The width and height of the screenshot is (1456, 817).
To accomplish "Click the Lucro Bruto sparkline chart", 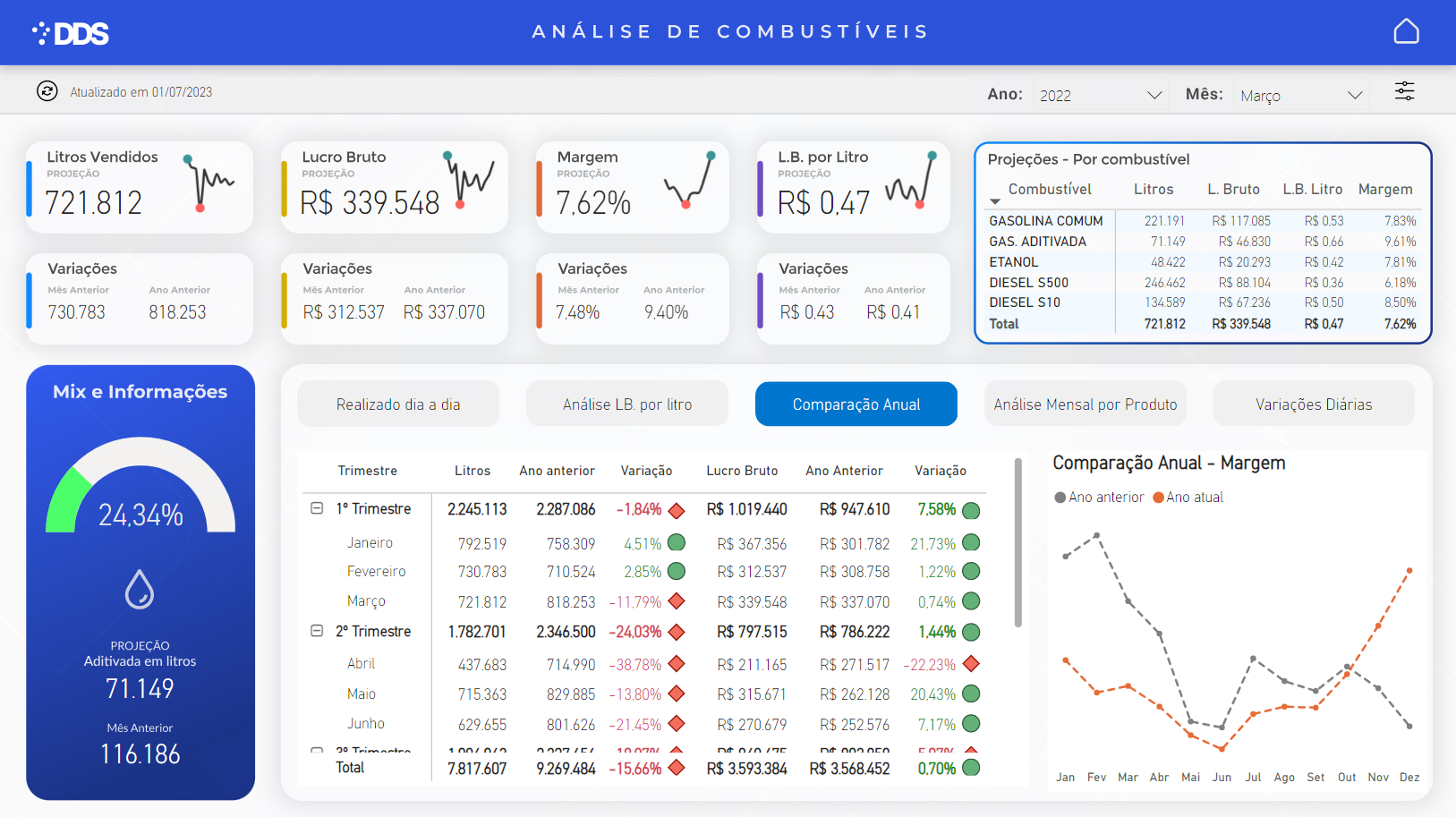I will coord(469,180).
